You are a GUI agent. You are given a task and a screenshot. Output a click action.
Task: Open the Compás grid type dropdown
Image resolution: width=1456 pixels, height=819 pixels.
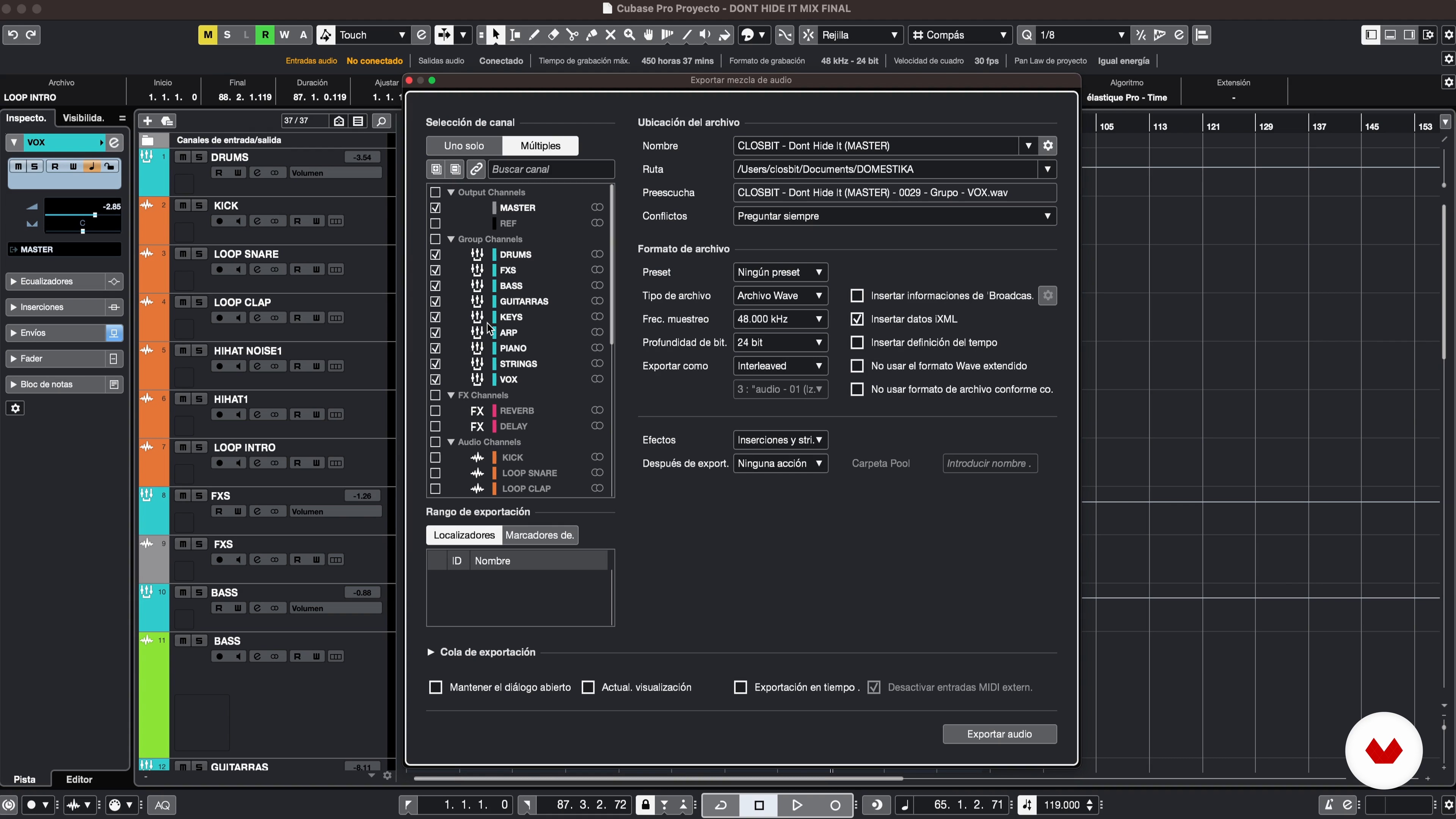pos(960,35)
